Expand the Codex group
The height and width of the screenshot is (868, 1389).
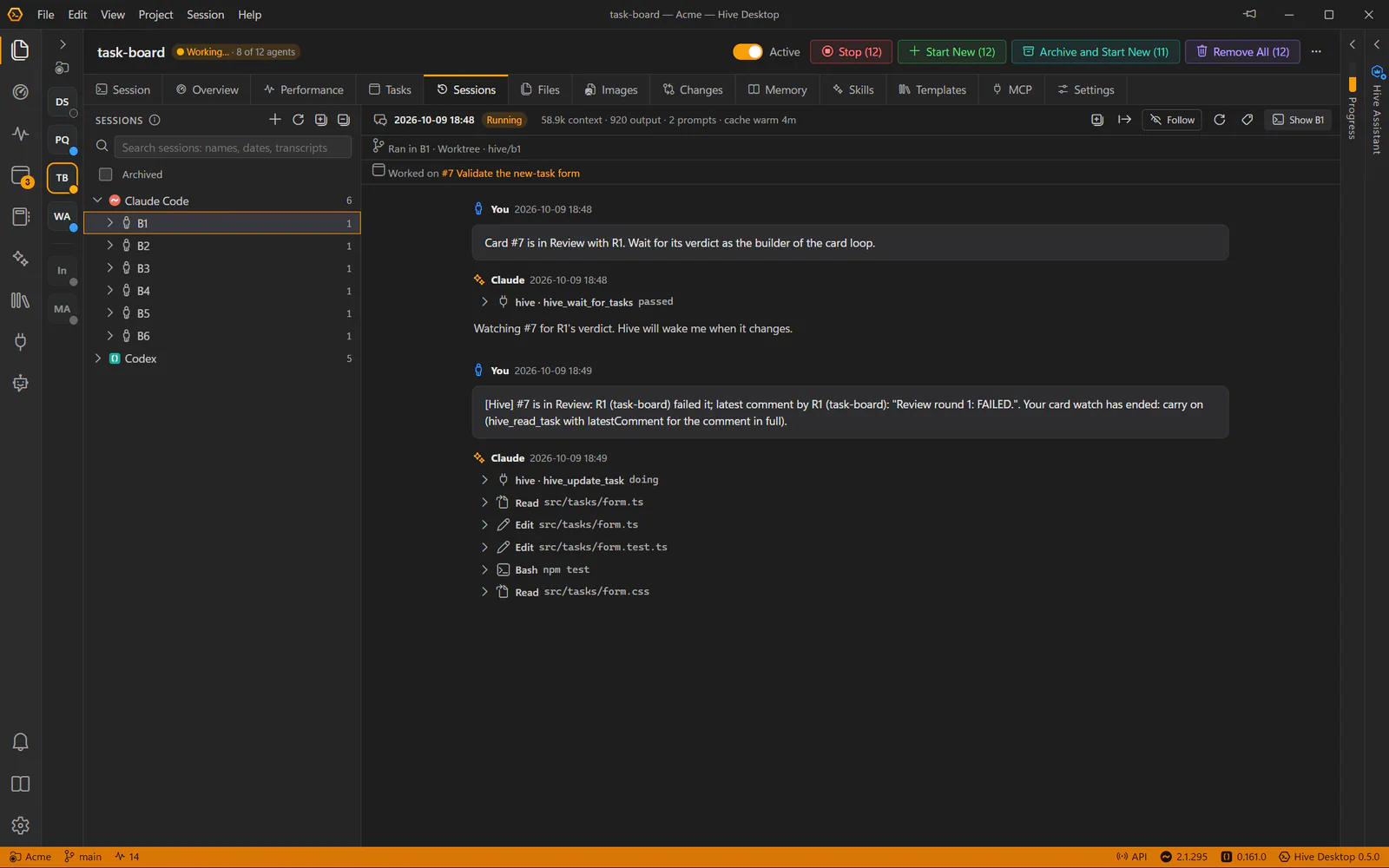[x=98, y=358]
